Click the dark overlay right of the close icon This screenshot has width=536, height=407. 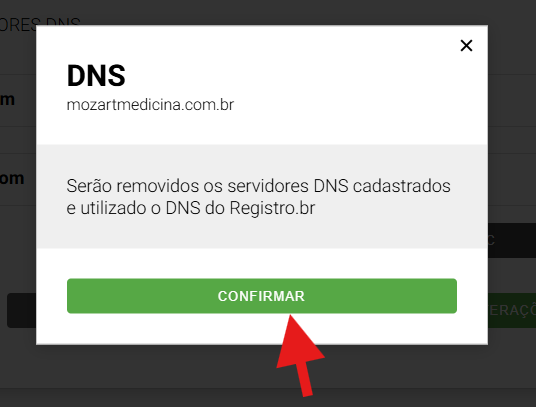(512, 45)
